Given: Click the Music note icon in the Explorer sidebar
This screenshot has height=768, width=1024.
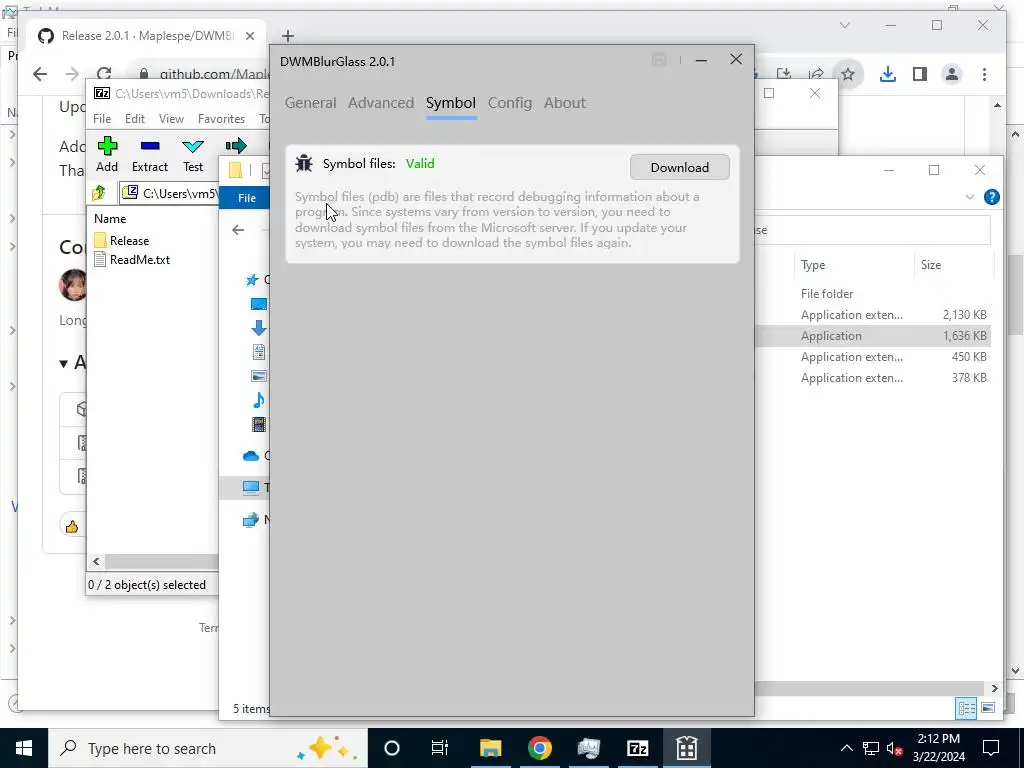Looking at the screenshot, I should 259,400.
